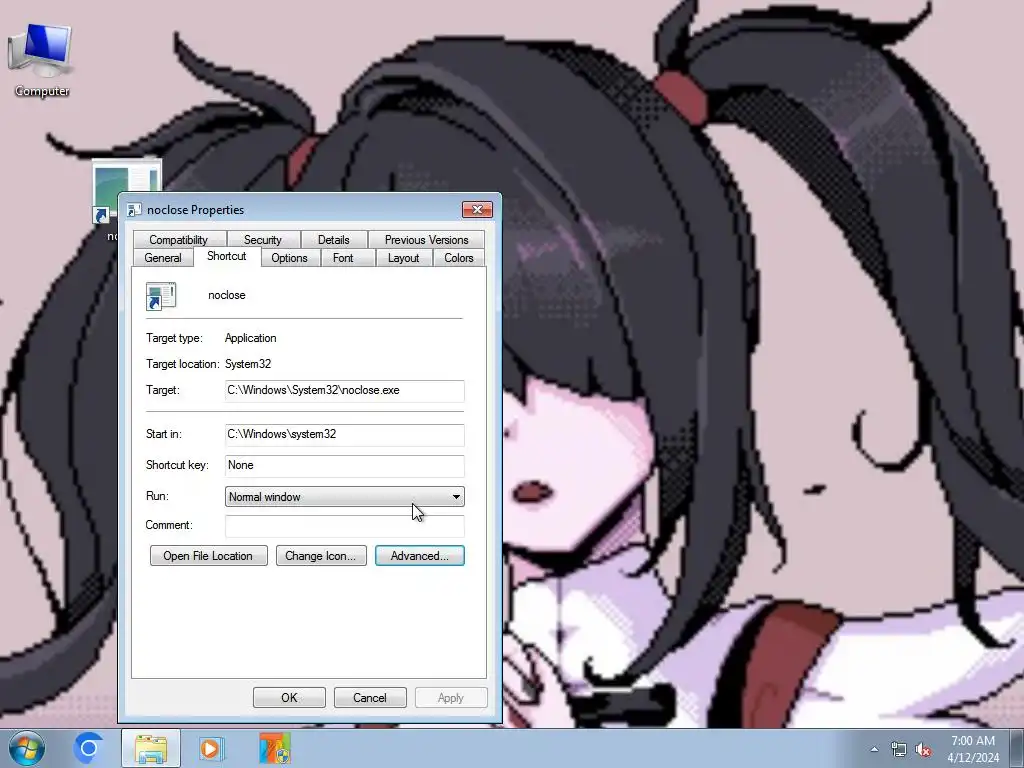The width and height of the screenshot is (1024, 768).
Task: Click the 'Application' target type value
Action: point(251,338)
